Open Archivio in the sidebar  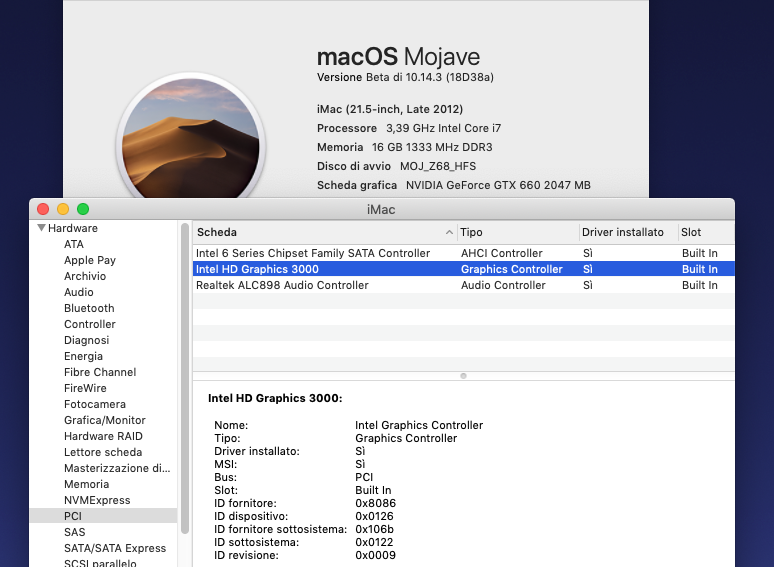(x=85, y=276)
